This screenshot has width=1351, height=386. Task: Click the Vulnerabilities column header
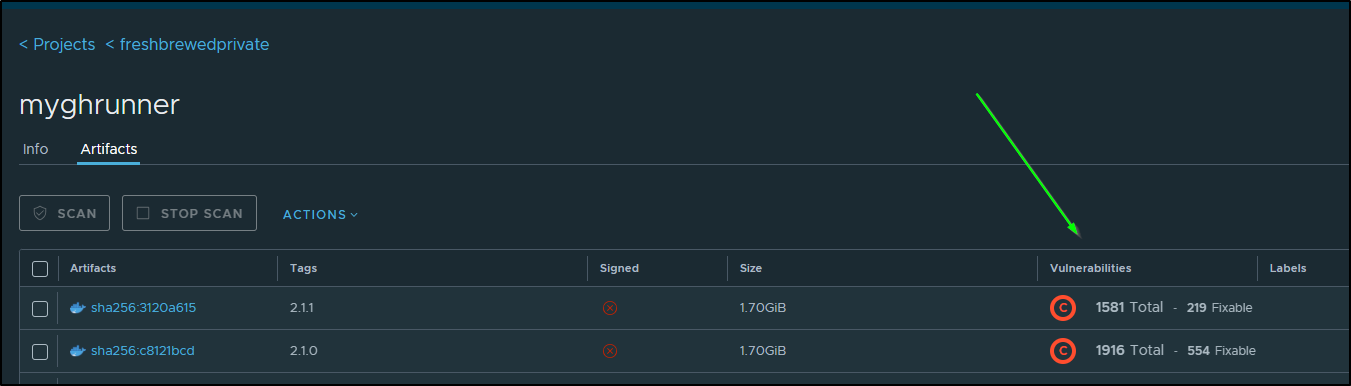pyautogui.click(x=1091, y=268)
